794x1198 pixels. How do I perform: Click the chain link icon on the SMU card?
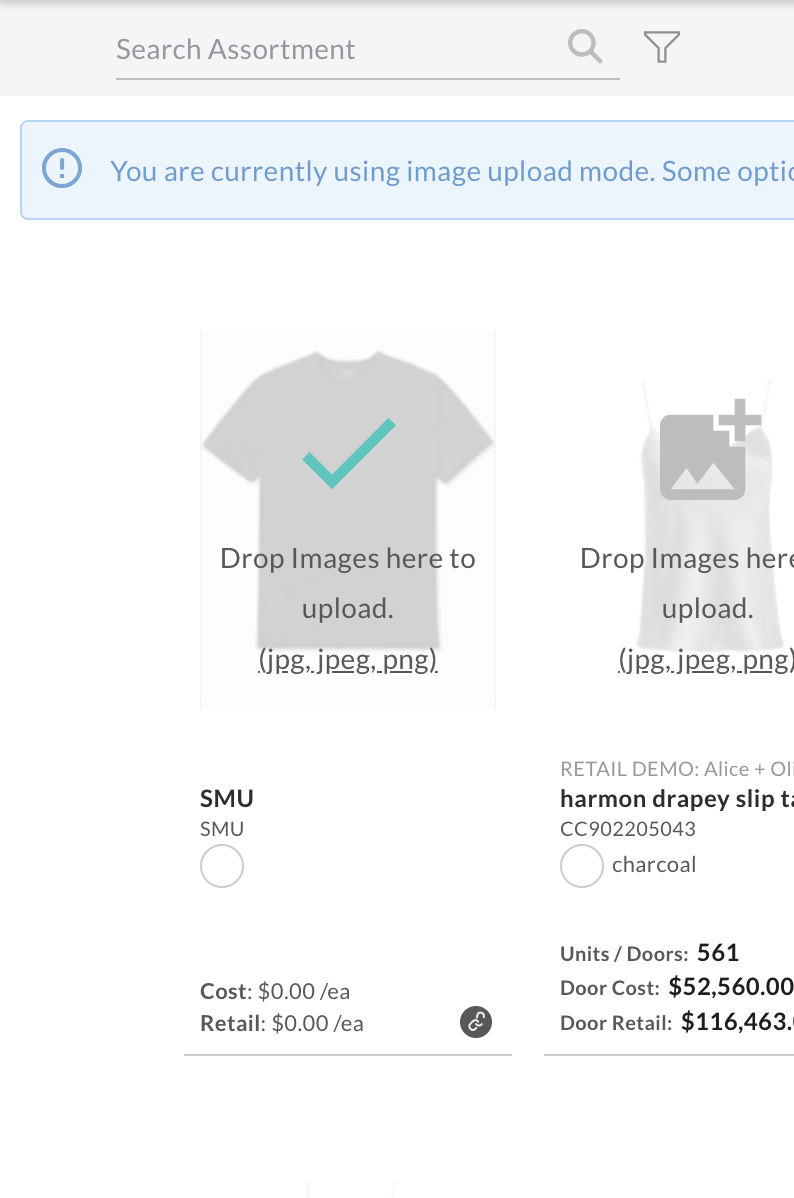pos(475,1022)
